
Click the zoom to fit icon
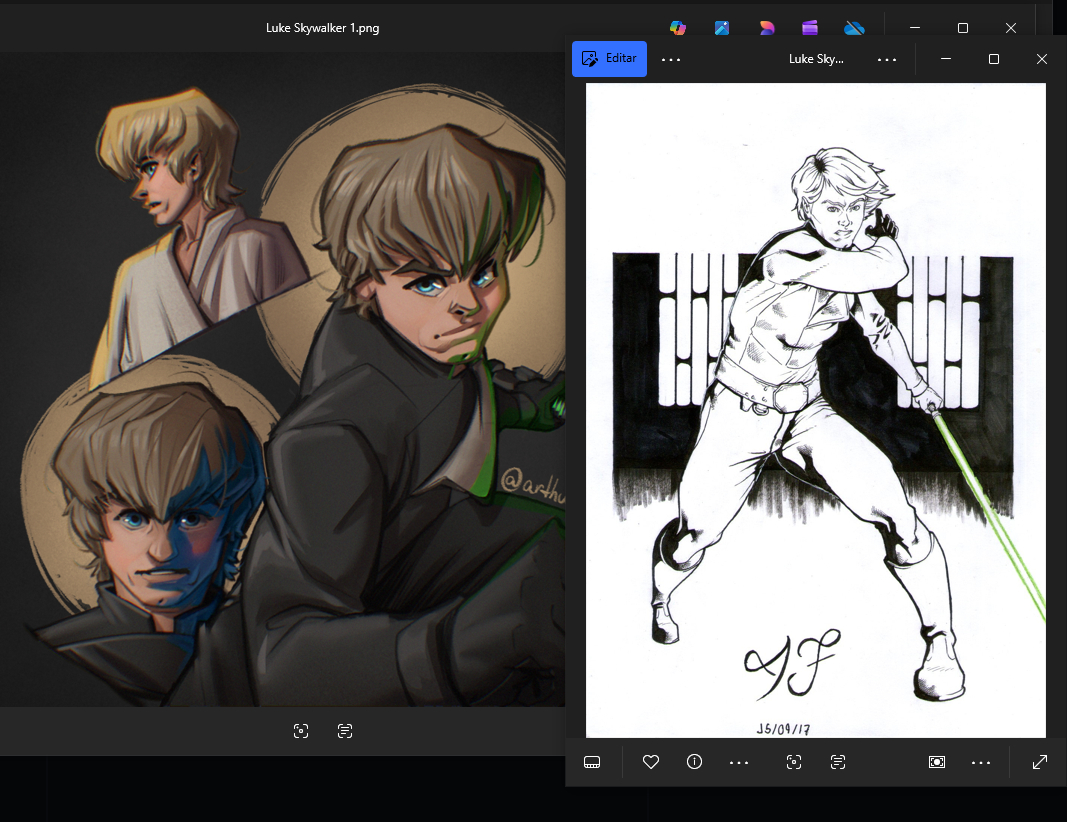click(x=937, y=762)
